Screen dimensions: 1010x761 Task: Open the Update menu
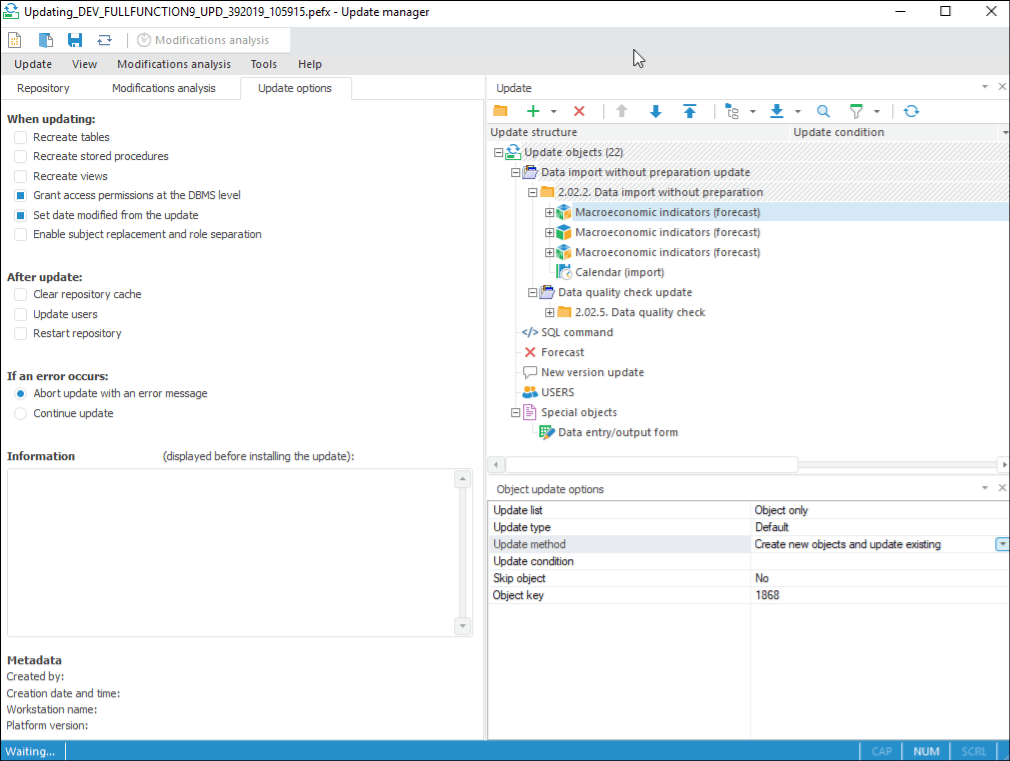click(x=33, y=64)
